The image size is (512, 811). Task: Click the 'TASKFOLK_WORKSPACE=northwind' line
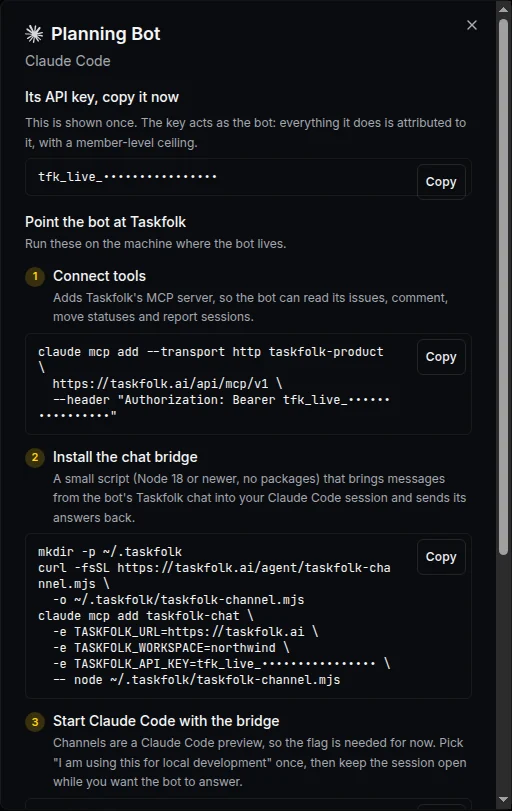pos(171,648)
